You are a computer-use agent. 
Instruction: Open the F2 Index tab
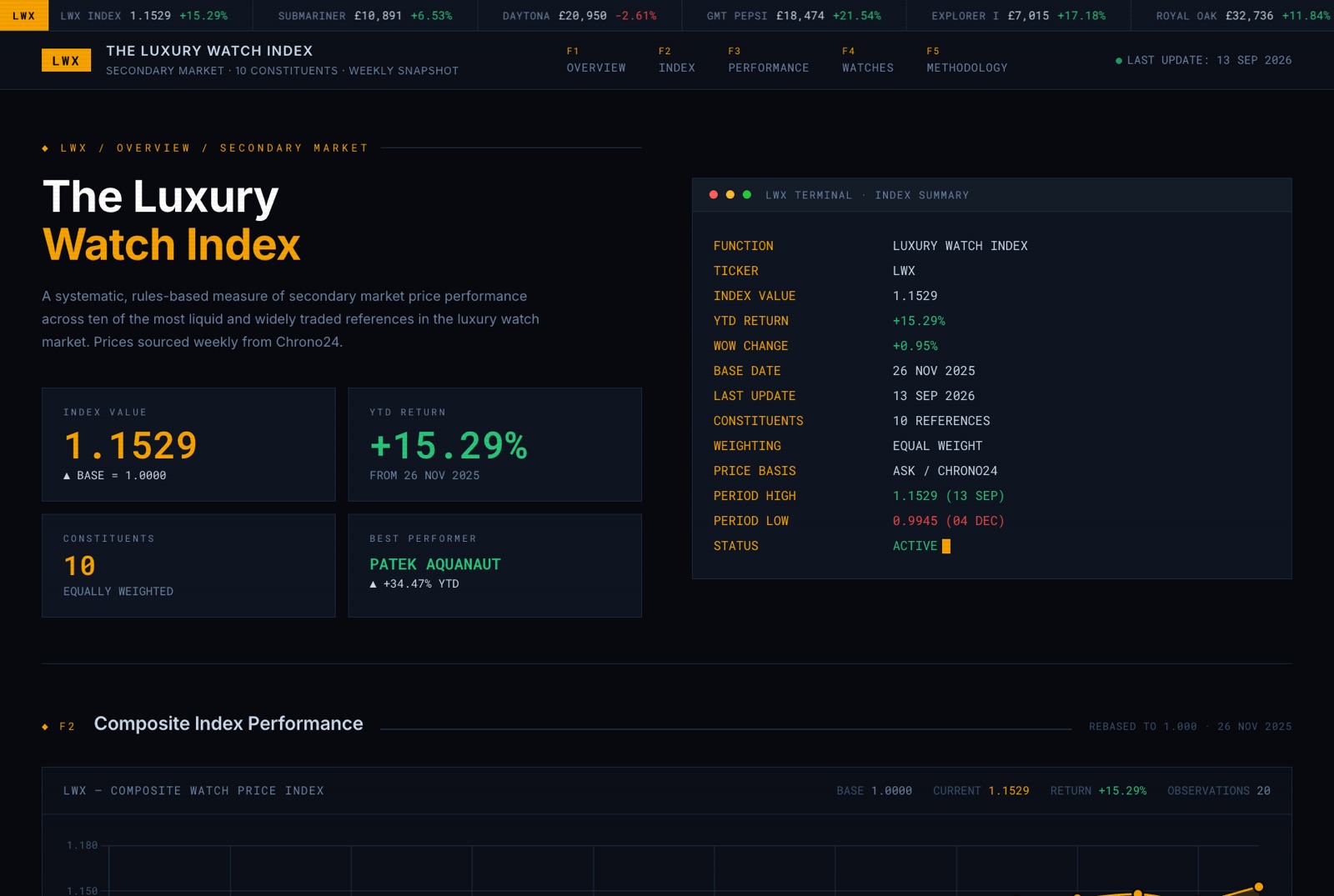pos(677,60)
